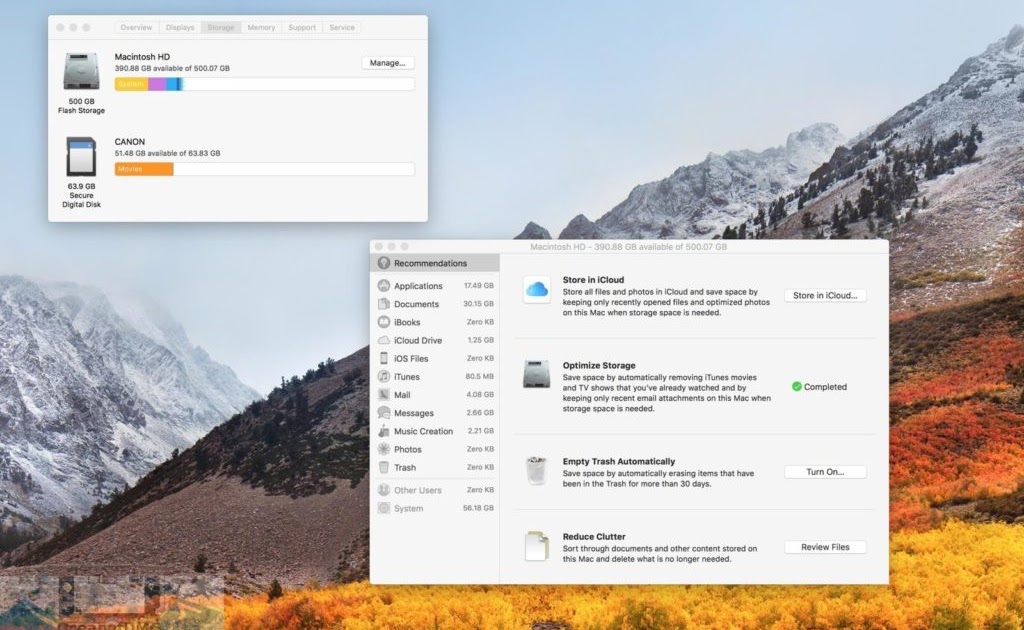Select the Documents label in sidebar
The height and width of the screenshot is (630, 1024).
(x=416, y=304)
